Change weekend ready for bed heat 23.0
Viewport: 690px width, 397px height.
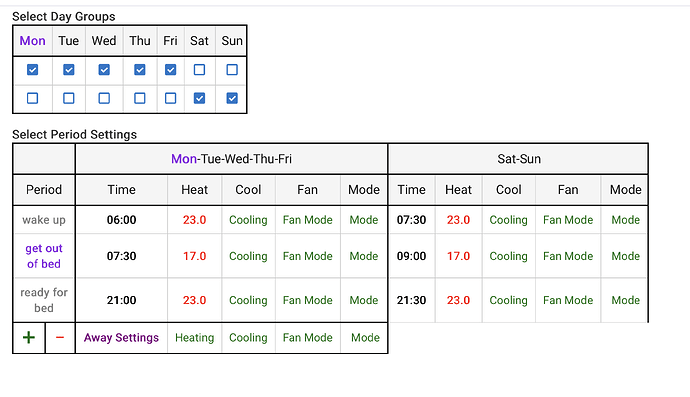pyautogui.click(x=459, y=300)
